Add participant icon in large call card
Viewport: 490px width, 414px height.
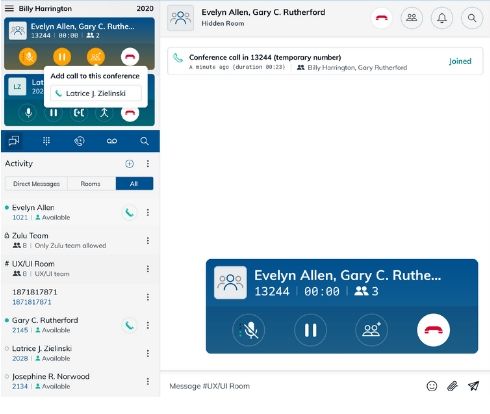[371, 330]
